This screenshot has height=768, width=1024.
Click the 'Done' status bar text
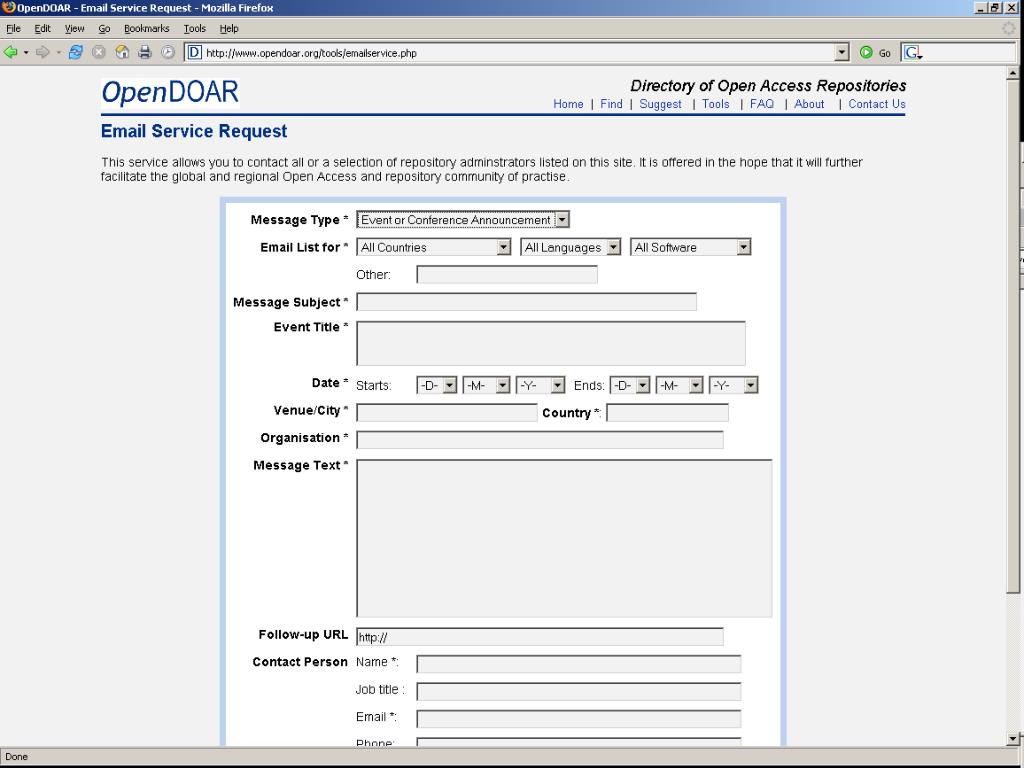point(16,757)
